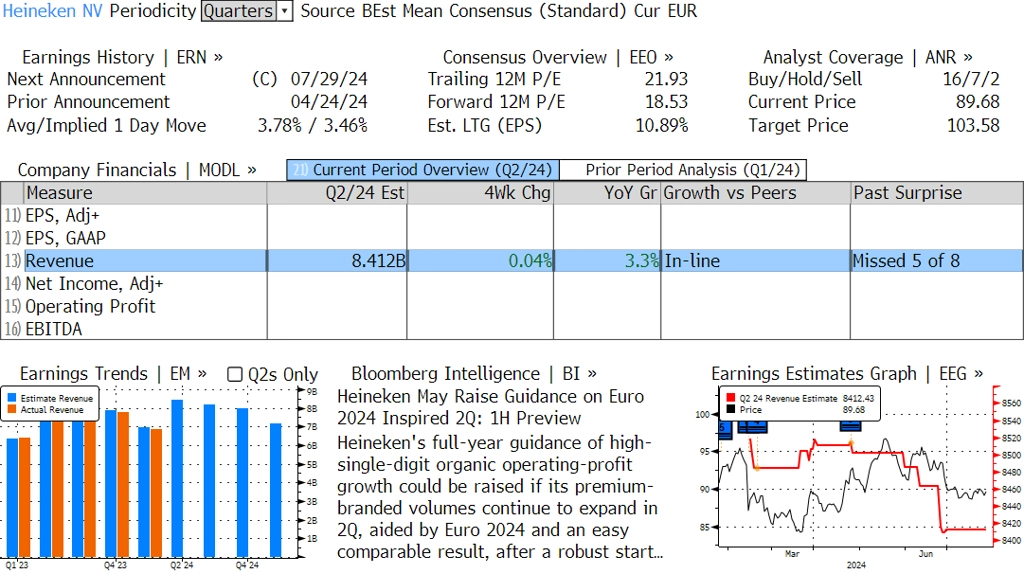Click the Q2'24 estimate revenue bar
1024x574 pixels.
click(x=177, y=479)
